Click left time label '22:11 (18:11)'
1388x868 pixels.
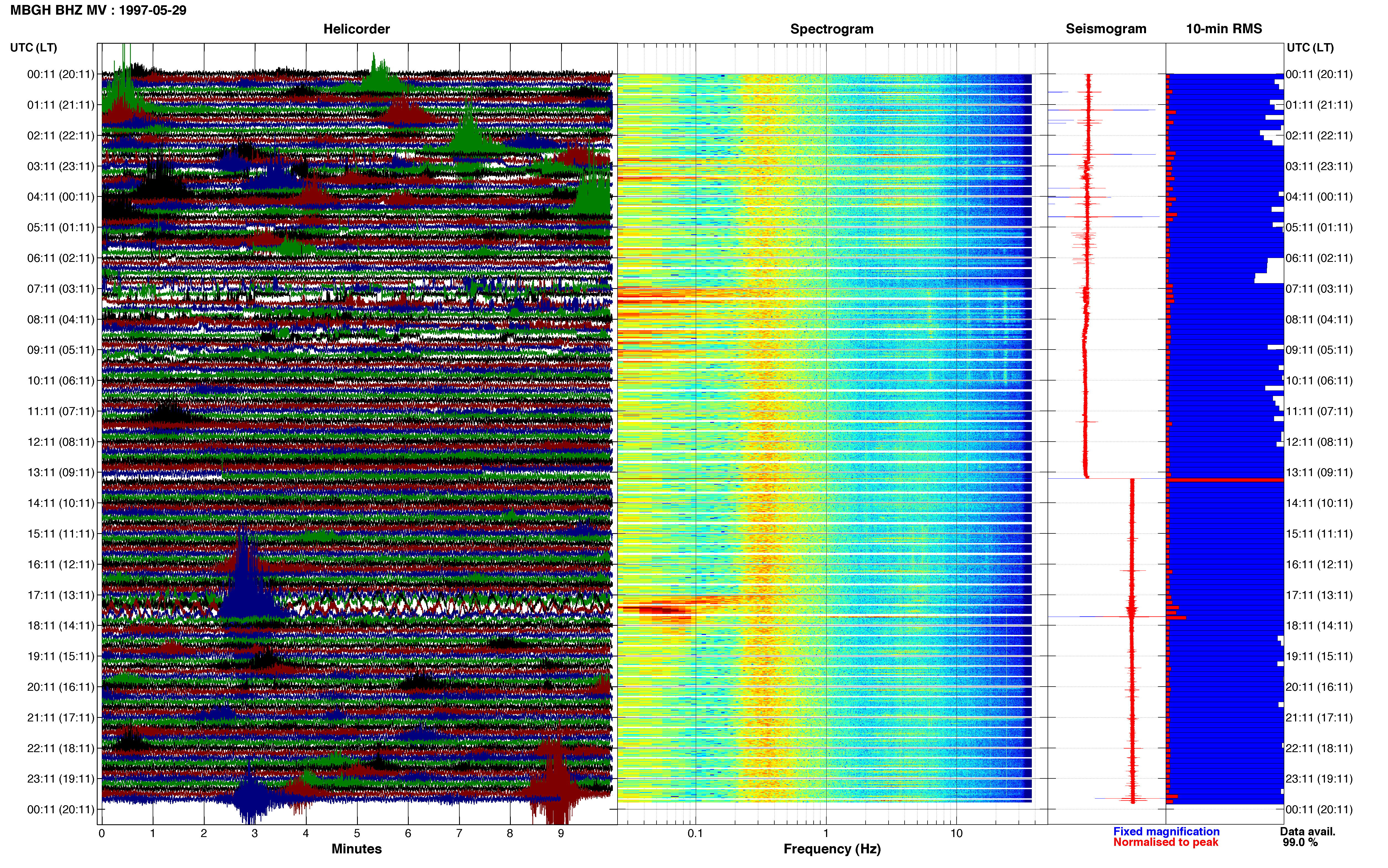coord(61,748)
